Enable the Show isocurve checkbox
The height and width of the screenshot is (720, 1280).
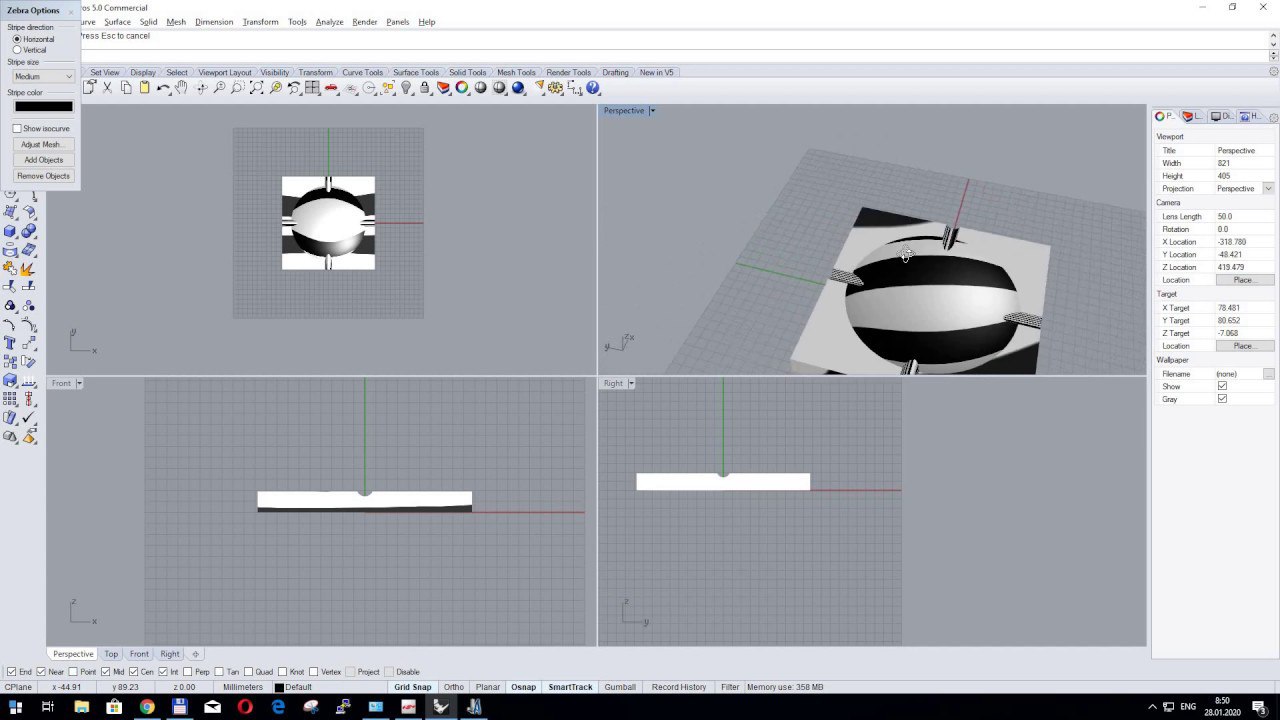[17, 129]
